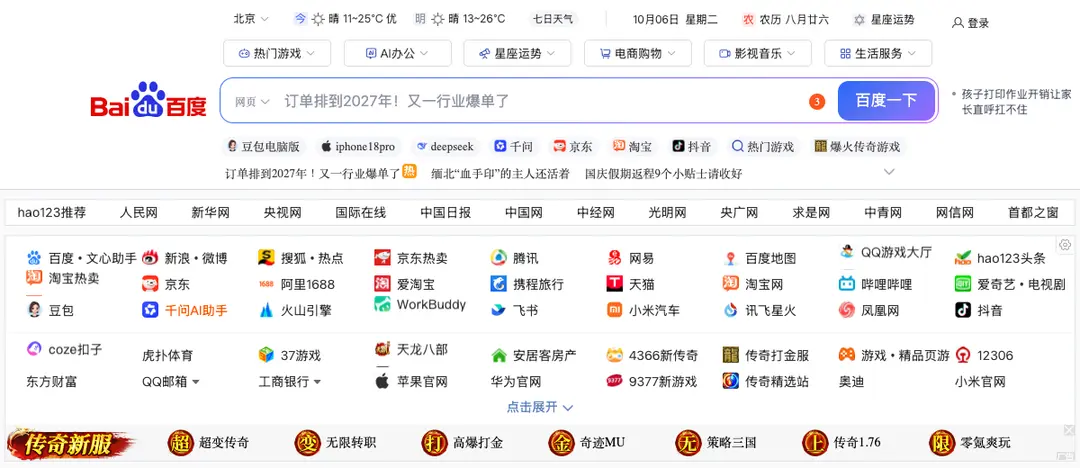
Task: Click the 百度一下 search button
Action: [886, 101]
